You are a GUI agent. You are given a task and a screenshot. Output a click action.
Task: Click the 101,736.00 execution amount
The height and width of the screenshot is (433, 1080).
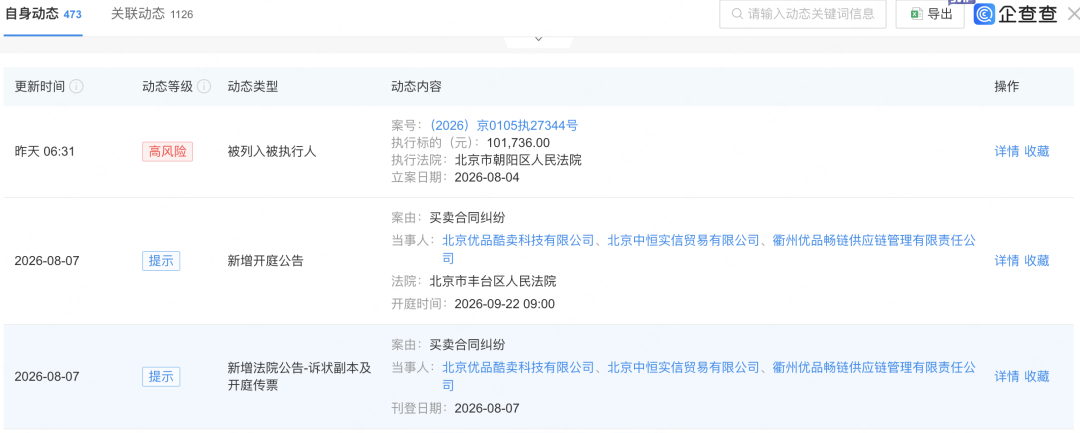pos(518,142)
